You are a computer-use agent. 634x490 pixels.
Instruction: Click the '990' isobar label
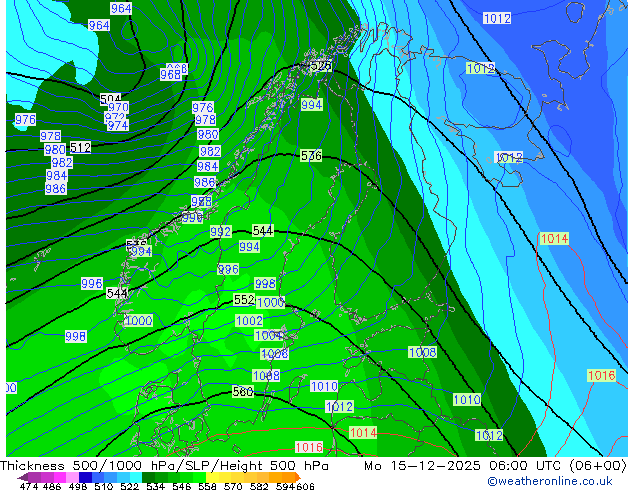(192, 218)
